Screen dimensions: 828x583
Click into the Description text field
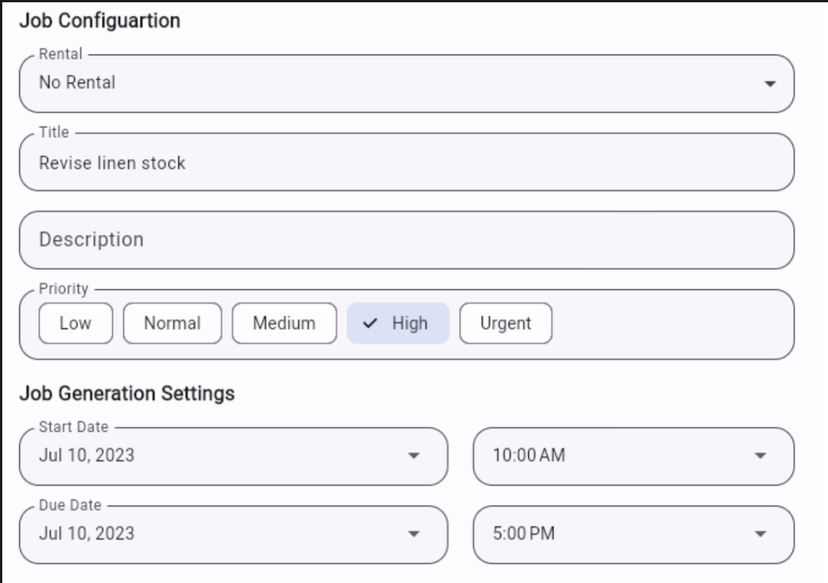[x=400, y=240]
